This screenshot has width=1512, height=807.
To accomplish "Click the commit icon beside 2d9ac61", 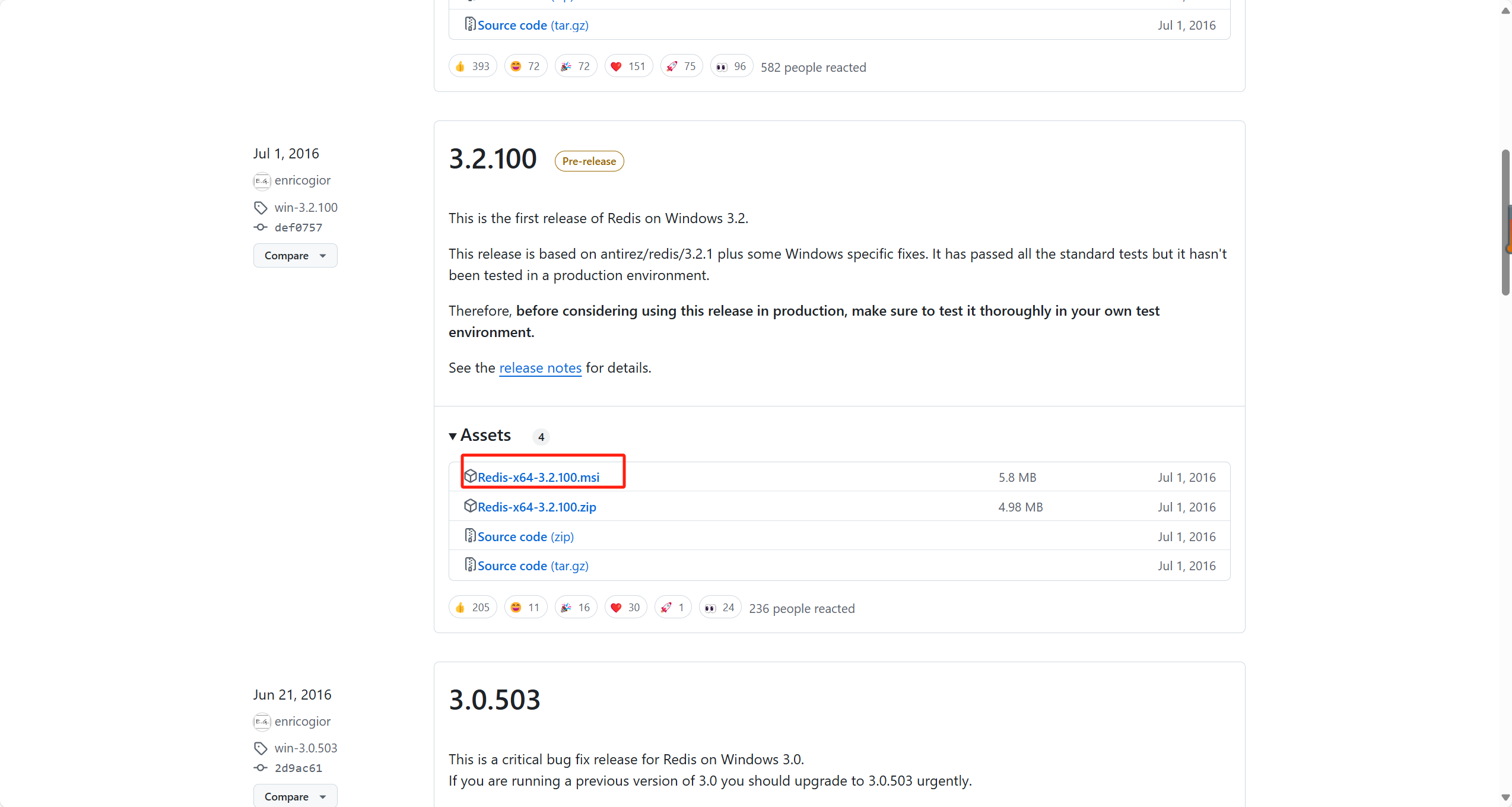I will [x=261, y=768].
